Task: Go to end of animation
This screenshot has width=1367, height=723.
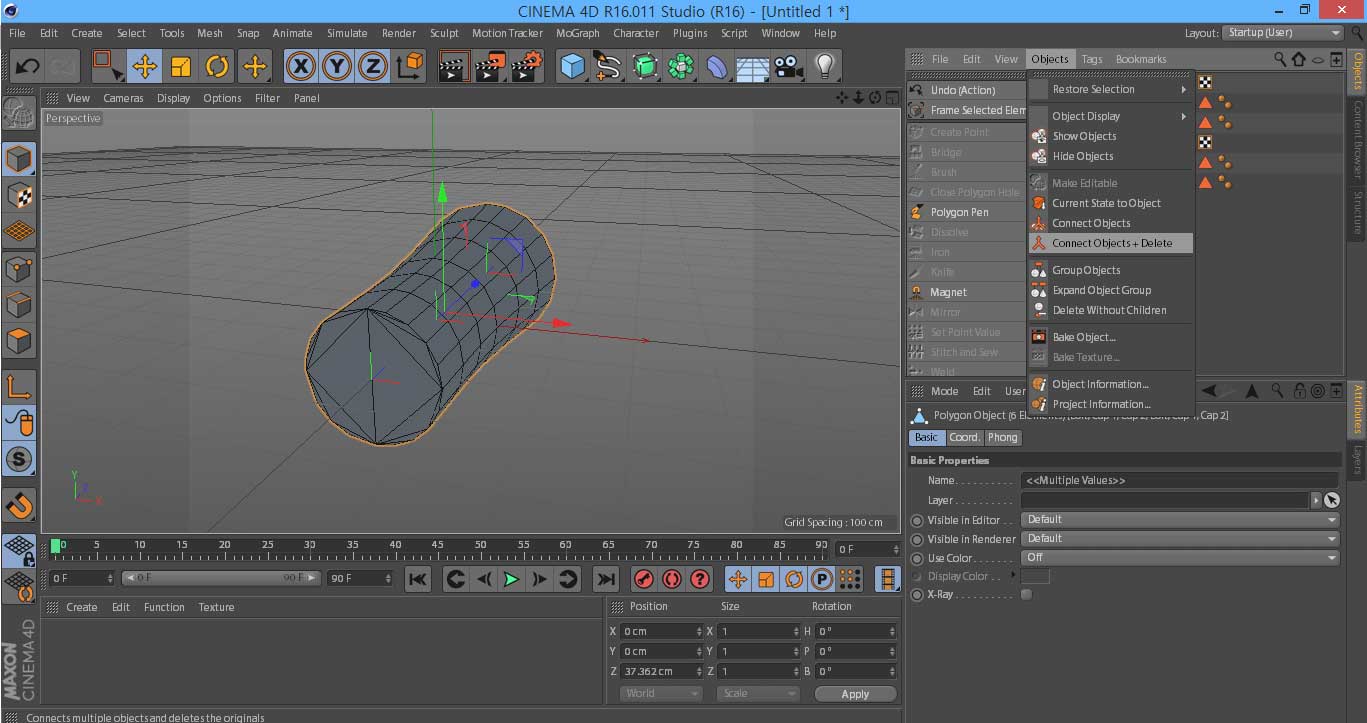Action: 606,579
